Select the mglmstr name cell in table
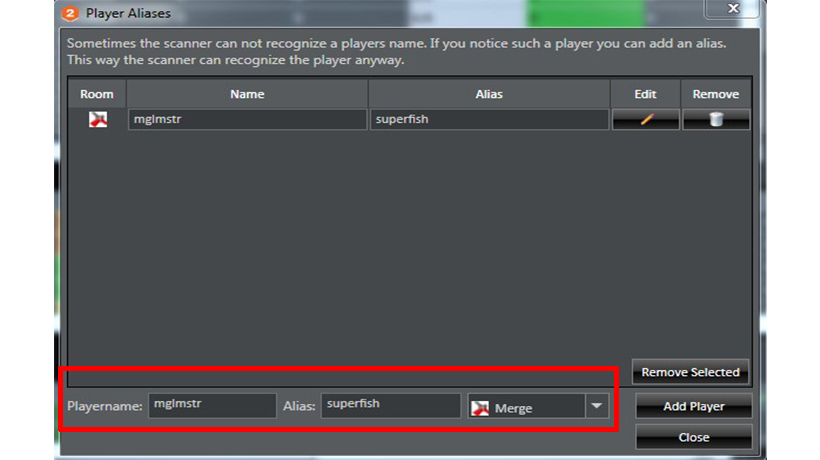 pyautogui.click(x=247, y=119)
